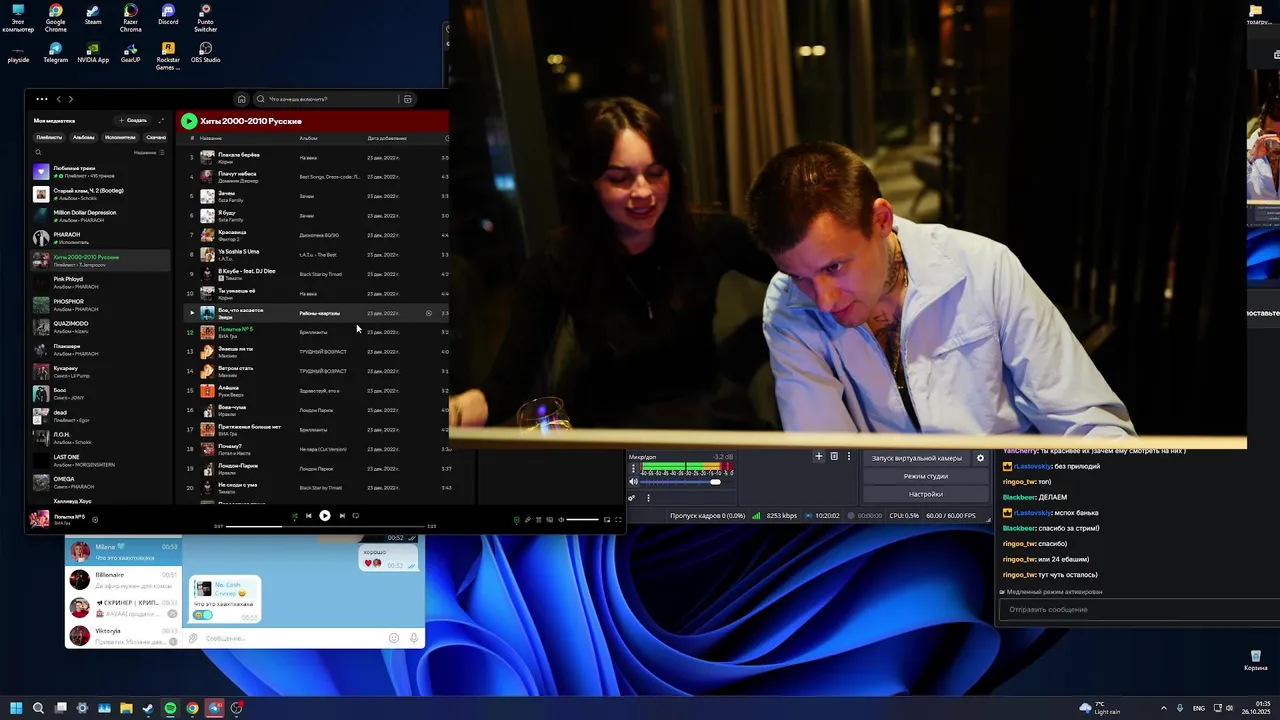Record a Telegram voice message
Screen dimensions: 1280x720
click(414, 638)
